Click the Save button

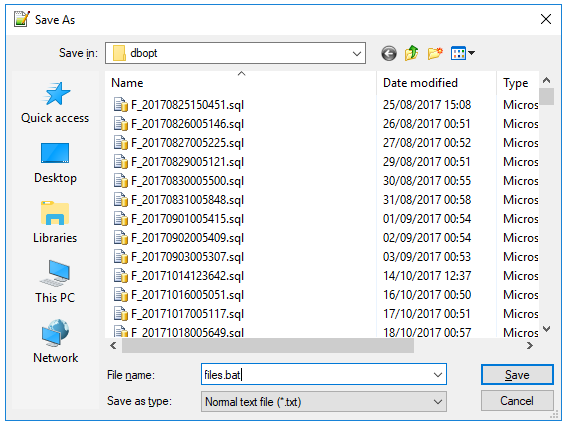click(517, 375)
